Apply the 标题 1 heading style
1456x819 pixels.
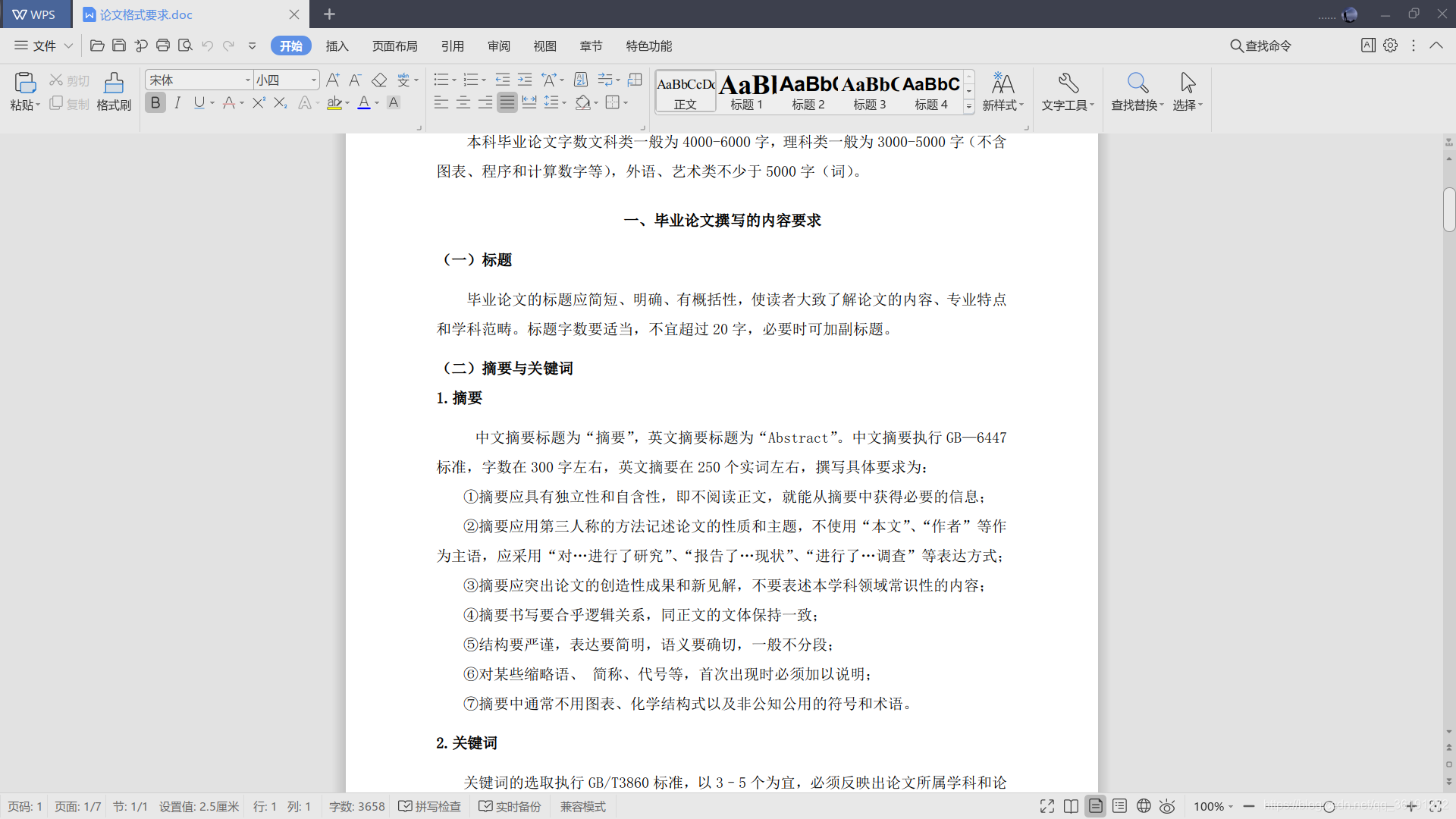[x=747, y=92]
